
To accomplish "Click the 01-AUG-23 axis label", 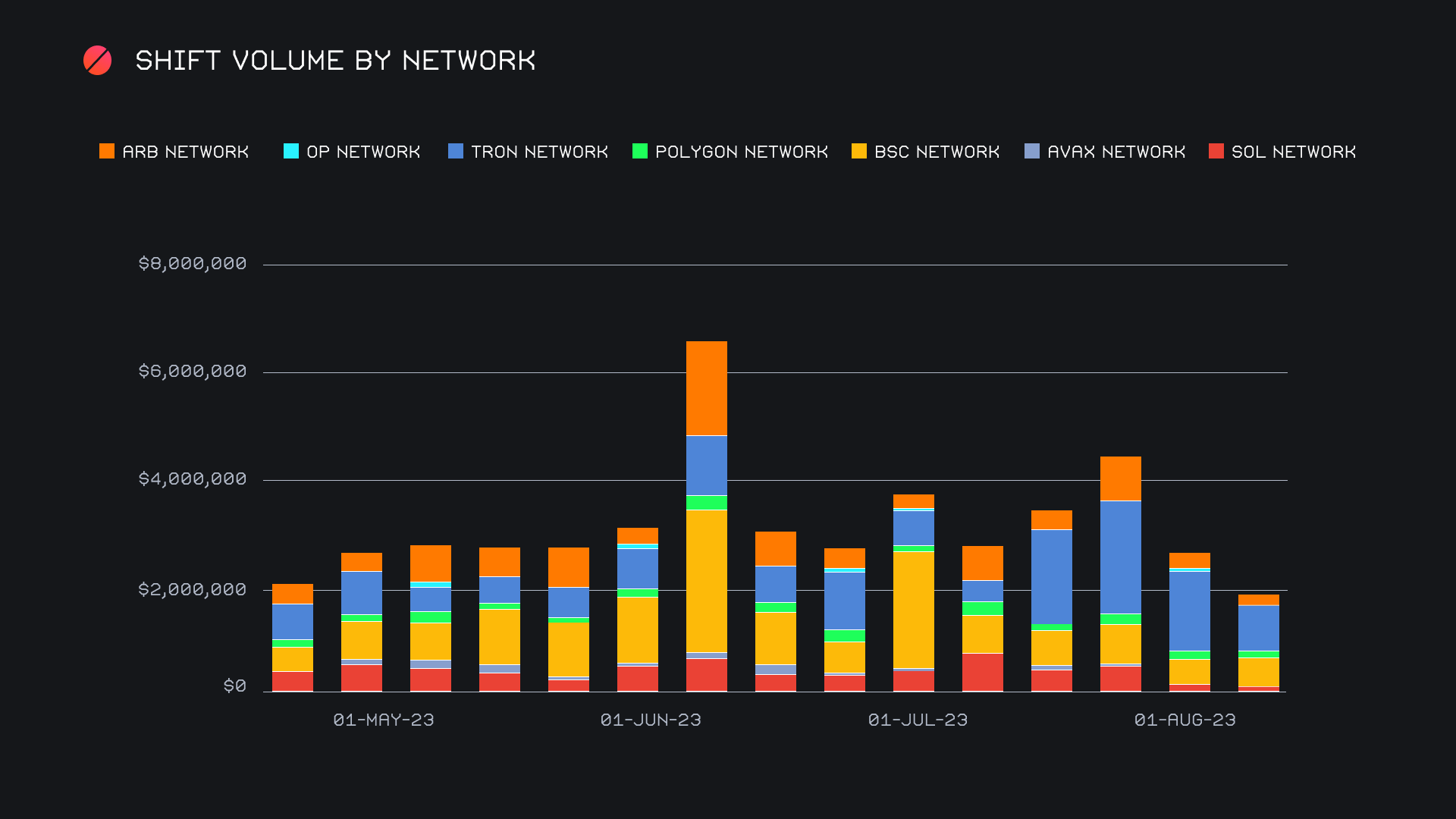I will point(1185,720).
